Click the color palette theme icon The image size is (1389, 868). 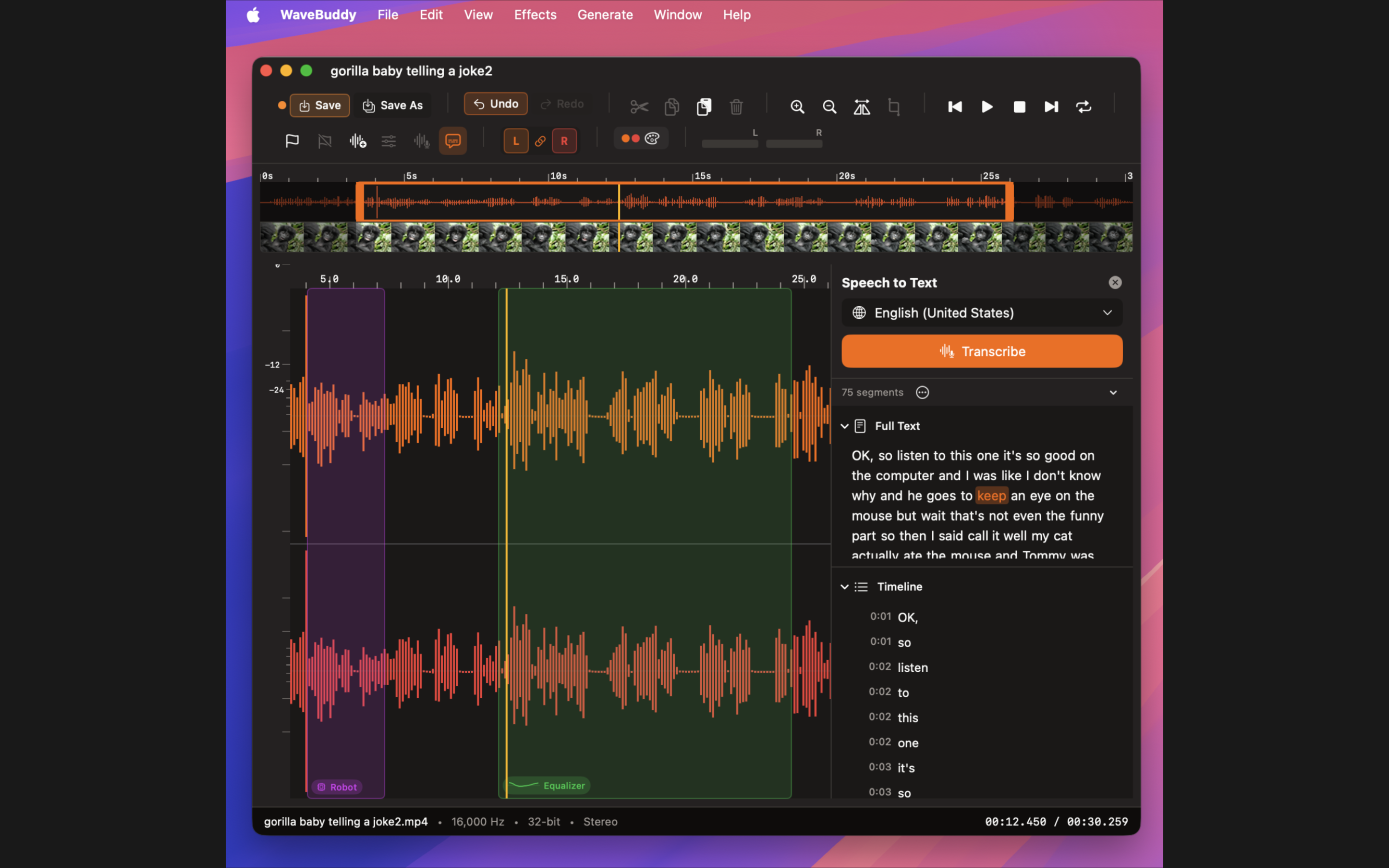[x=652, y=139]
